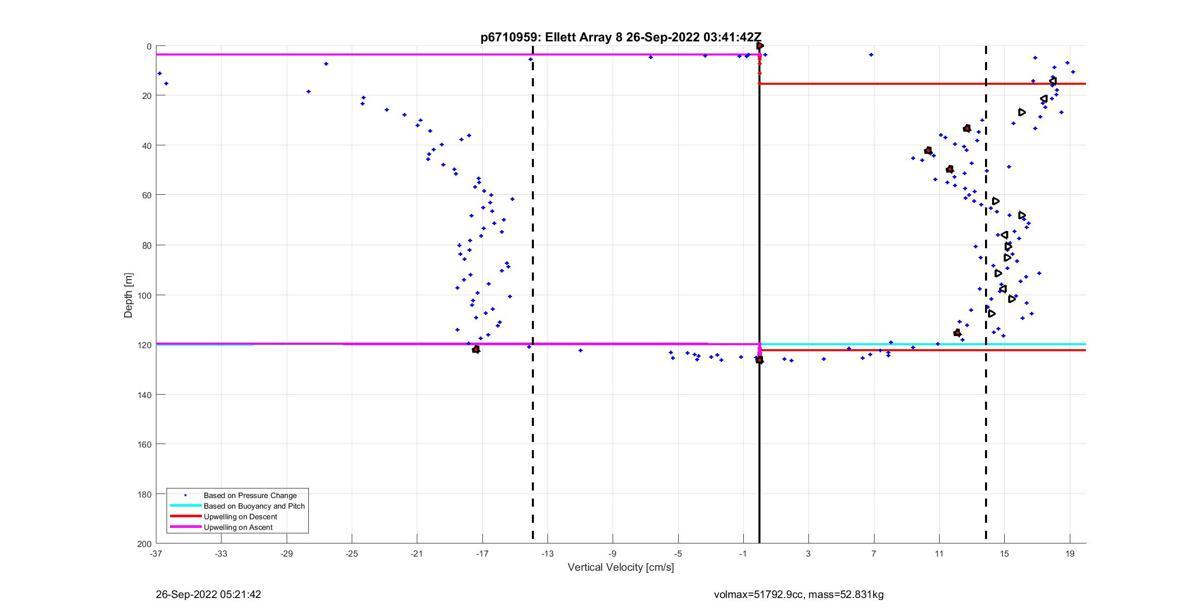Click the solid black vertical zero-velocity line
The image size is (1200, 611).
click(759, 295)
